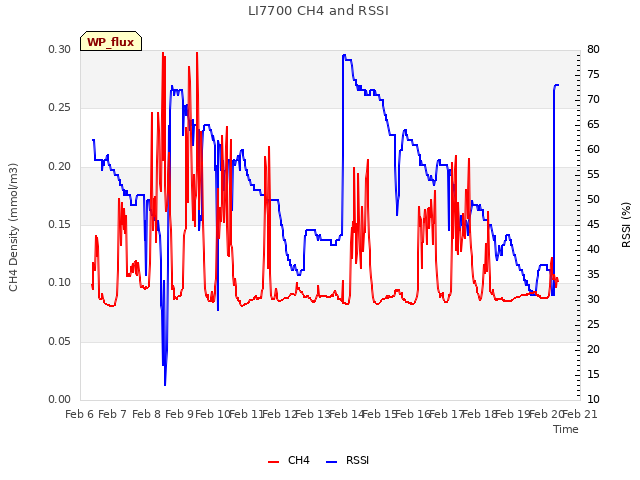Click the 65 right axis value

pyautogui.click(x=593, y=124)
